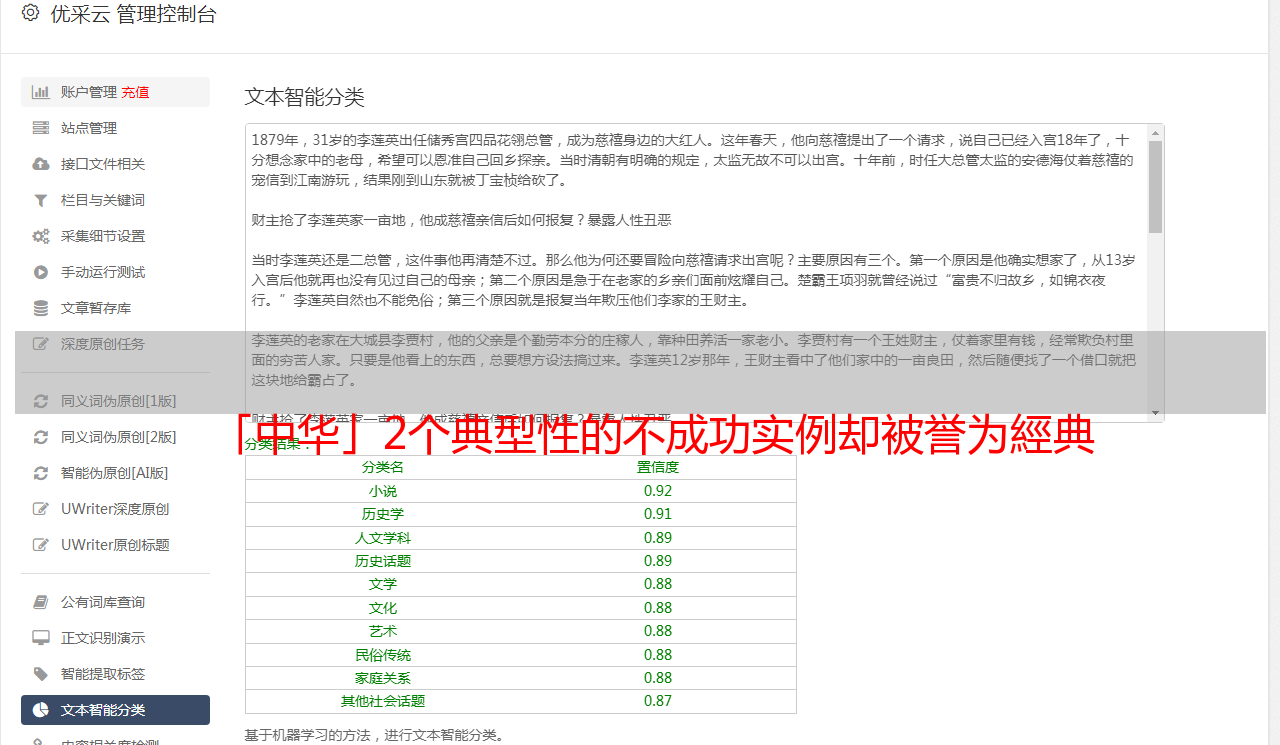Click the 文章暂存库 database icon

pos(41,308)
